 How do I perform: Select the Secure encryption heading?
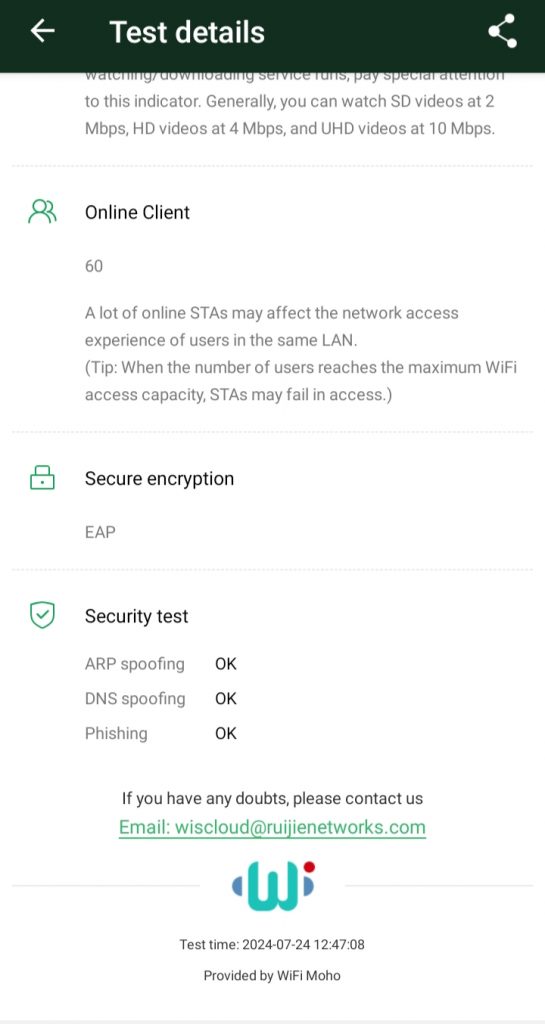[x=159, y=479]
